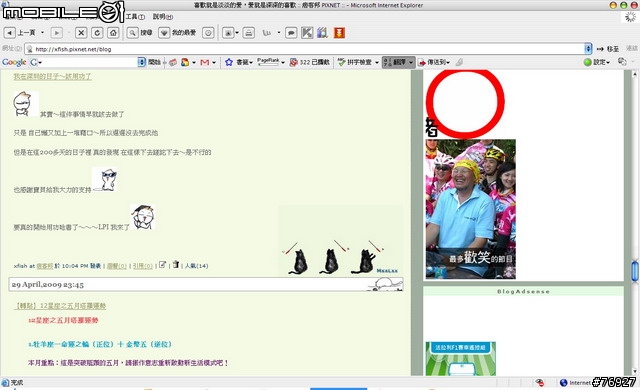Click the Forward navigation arrow
This screenshot has height=390, width=640.
(x=56, y=33)
